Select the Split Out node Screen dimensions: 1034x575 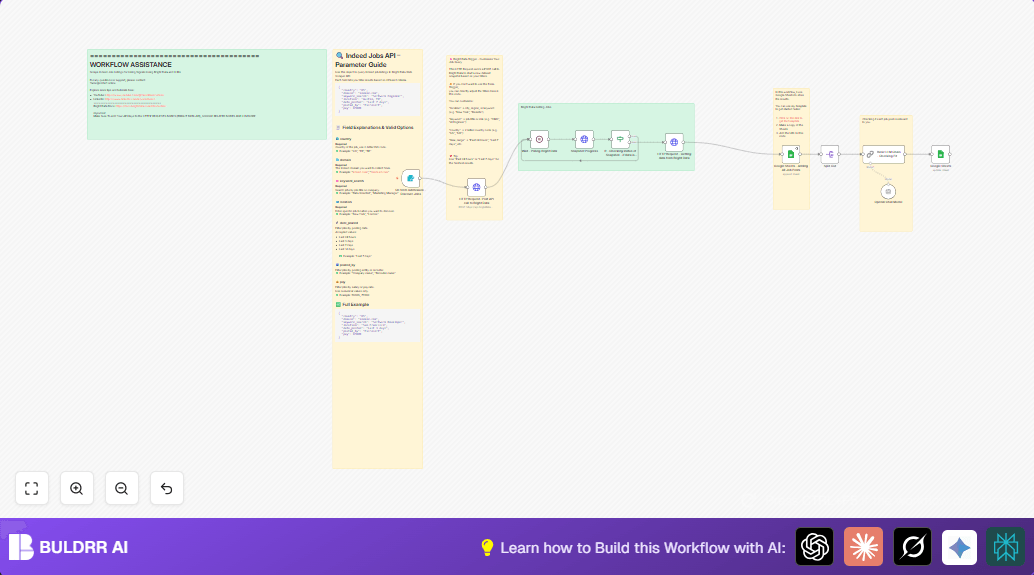tap(830, 154)
